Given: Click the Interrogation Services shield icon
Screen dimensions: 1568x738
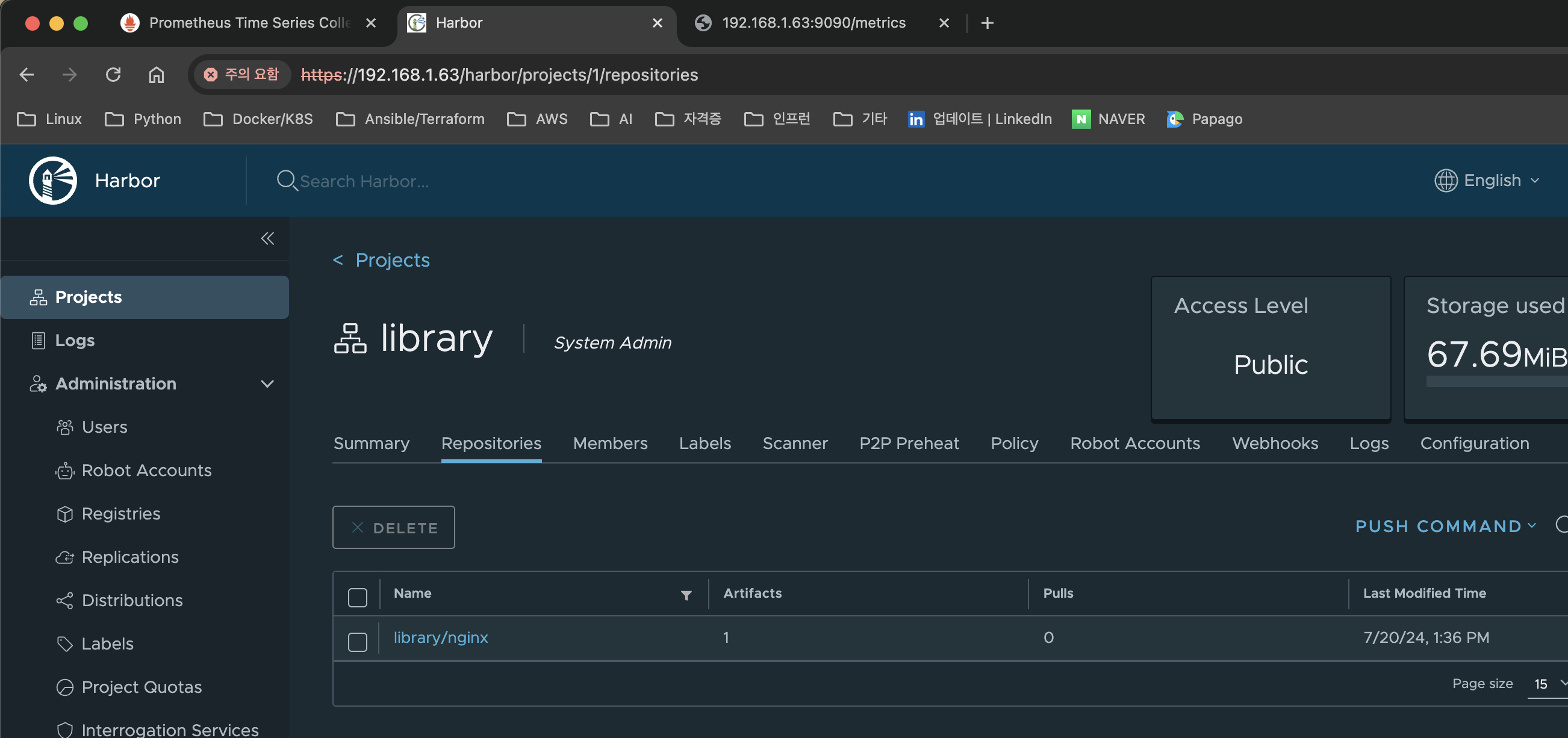Looking at the screenshot, I should [64, 730].
